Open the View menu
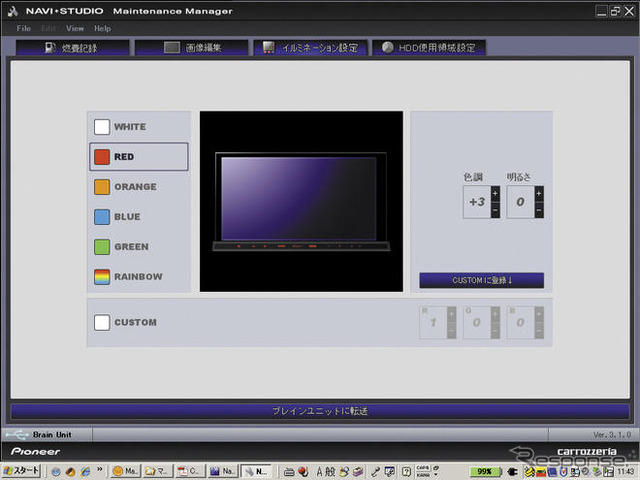The image size is (640, 480). 75,29
